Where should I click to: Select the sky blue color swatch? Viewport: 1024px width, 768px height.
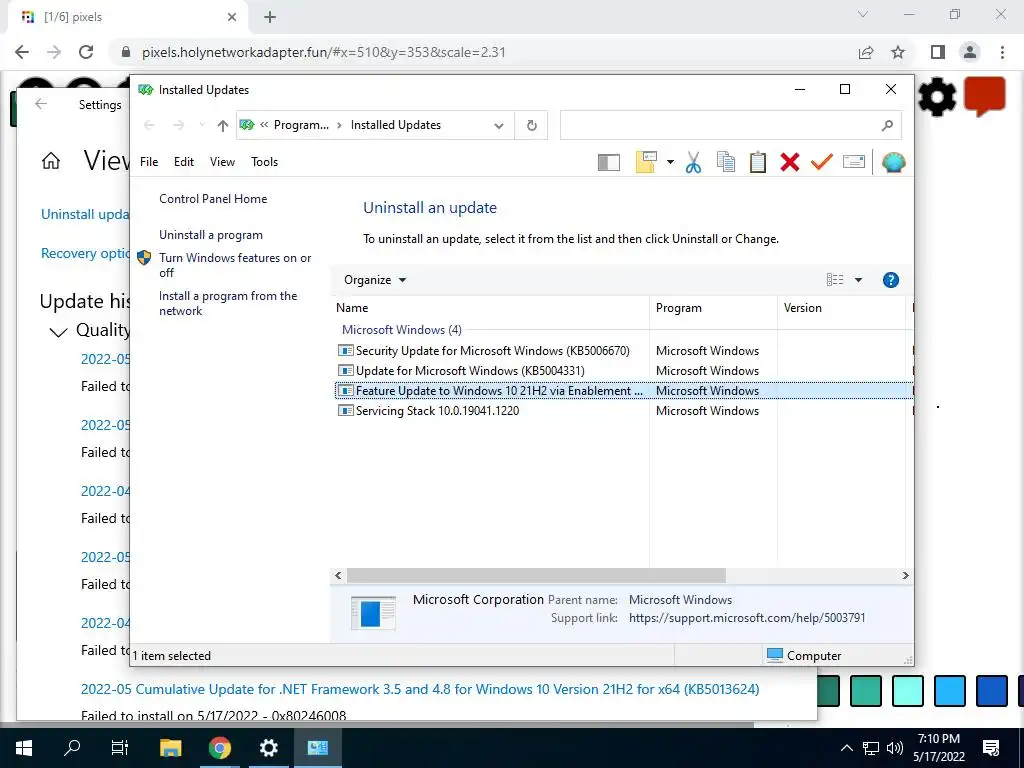(x=950, y=691)
